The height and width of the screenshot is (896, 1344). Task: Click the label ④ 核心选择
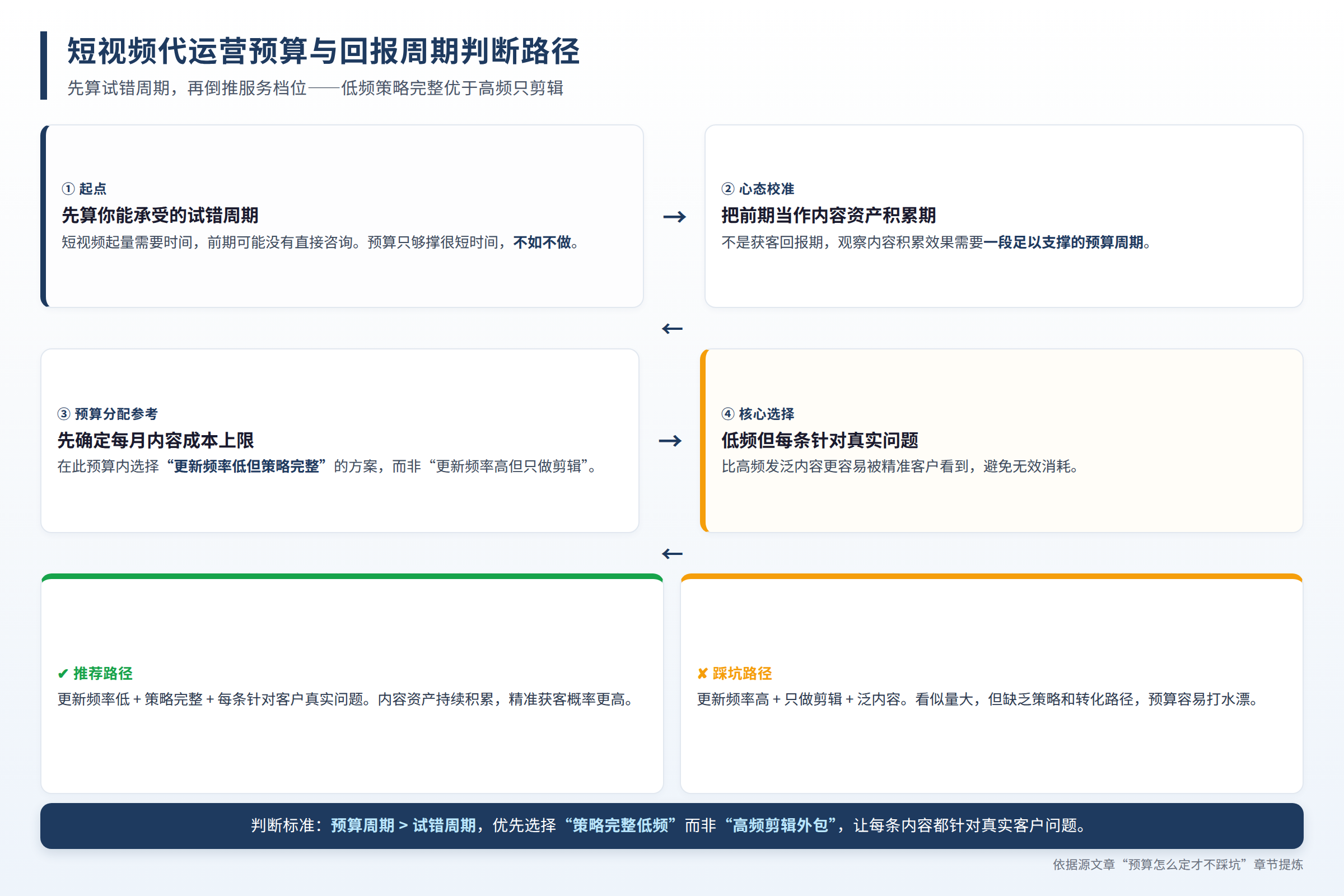click(x=758, y=414)
